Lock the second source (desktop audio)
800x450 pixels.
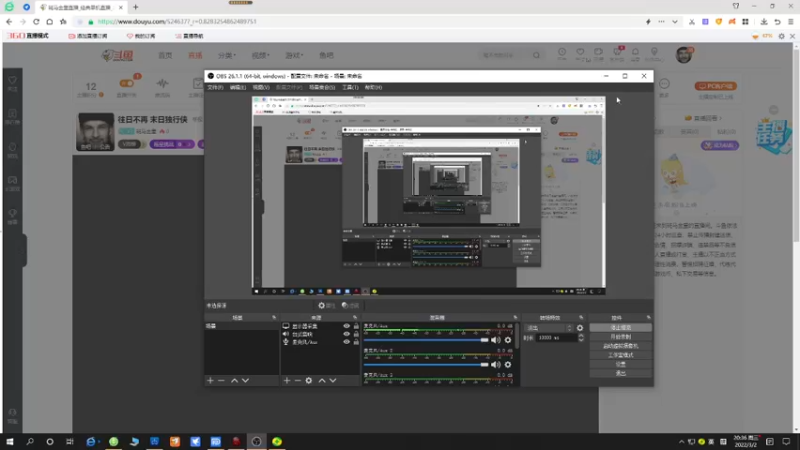click(x=356, y=334)
